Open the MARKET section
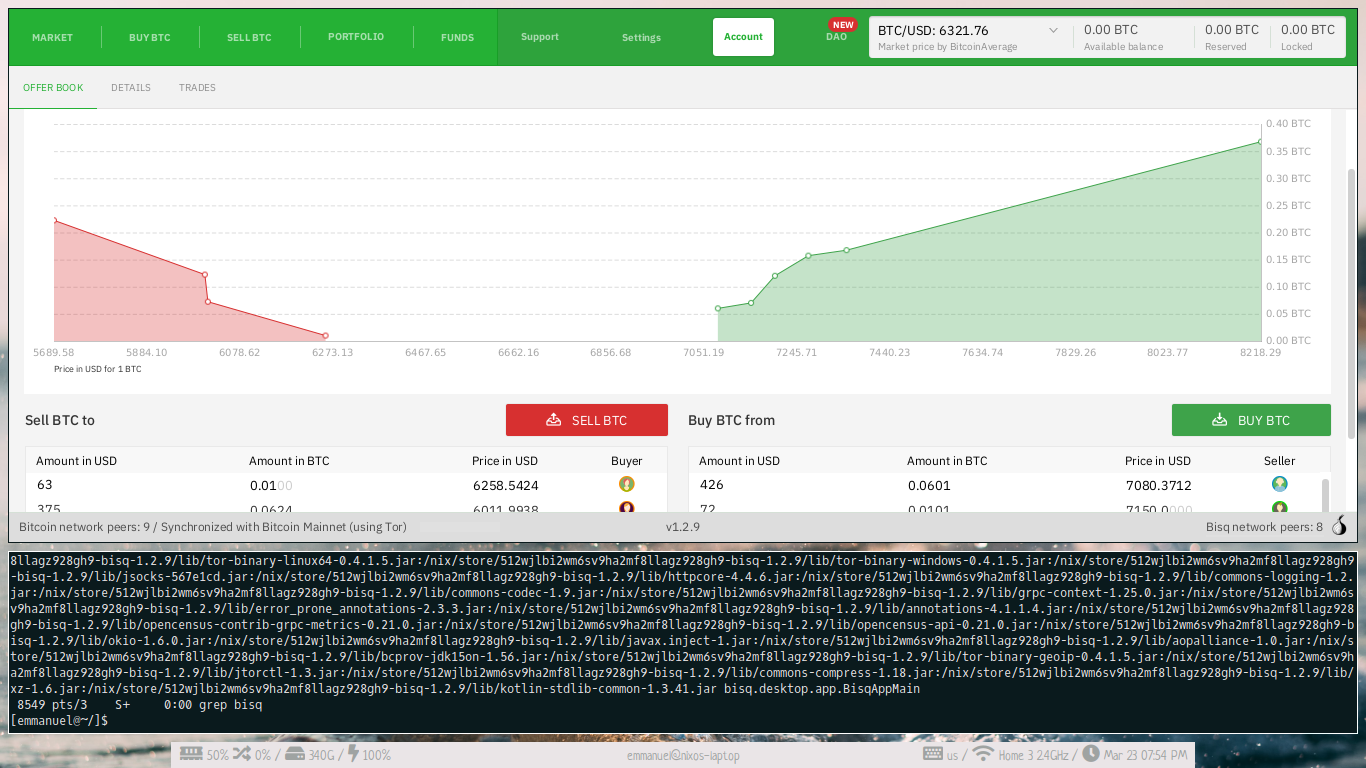 click(x=52, y=37)
